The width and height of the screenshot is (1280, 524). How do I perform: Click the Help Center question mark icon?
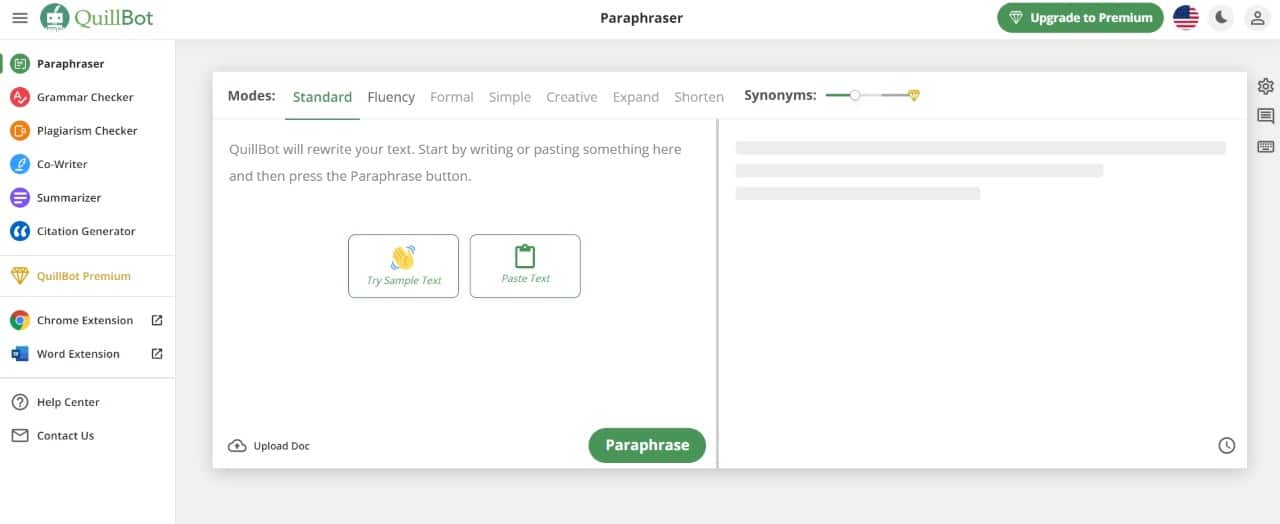20,402
